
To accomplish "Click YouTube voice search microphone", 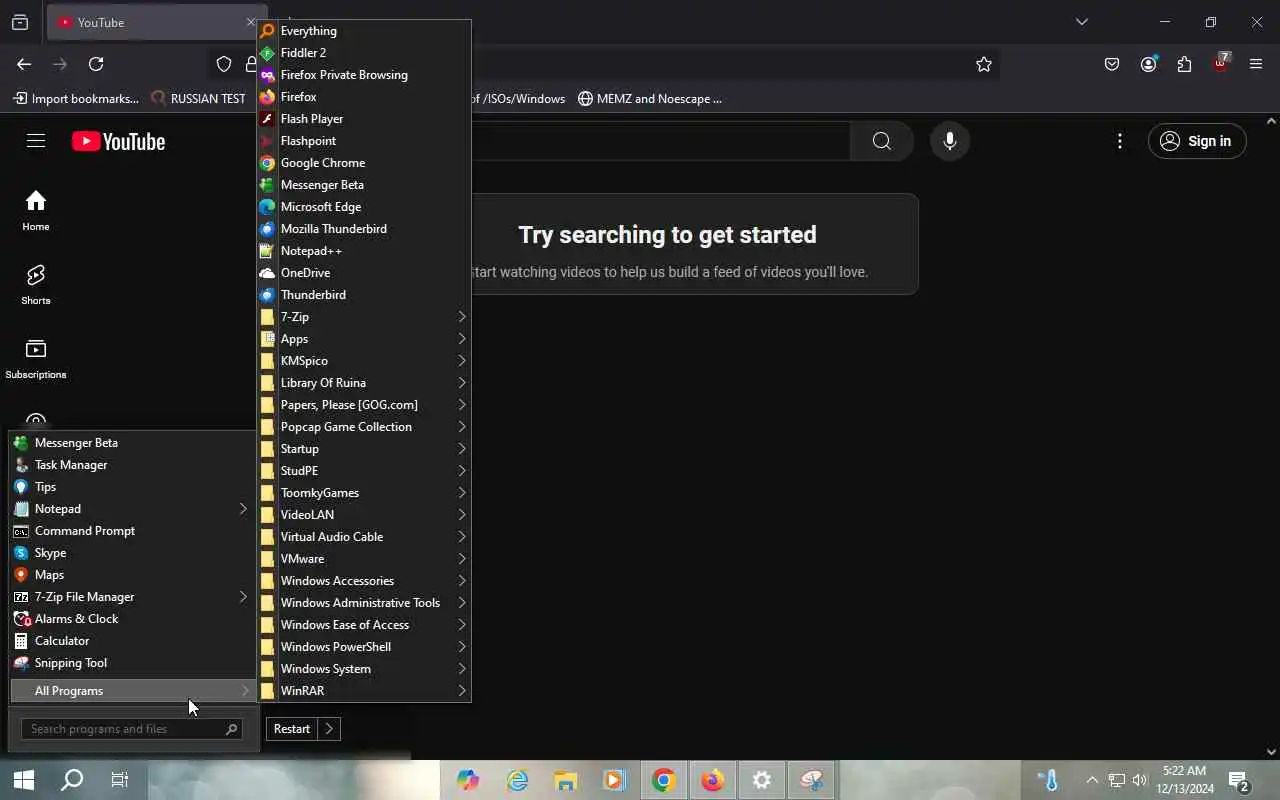I will tap(950, 141).
